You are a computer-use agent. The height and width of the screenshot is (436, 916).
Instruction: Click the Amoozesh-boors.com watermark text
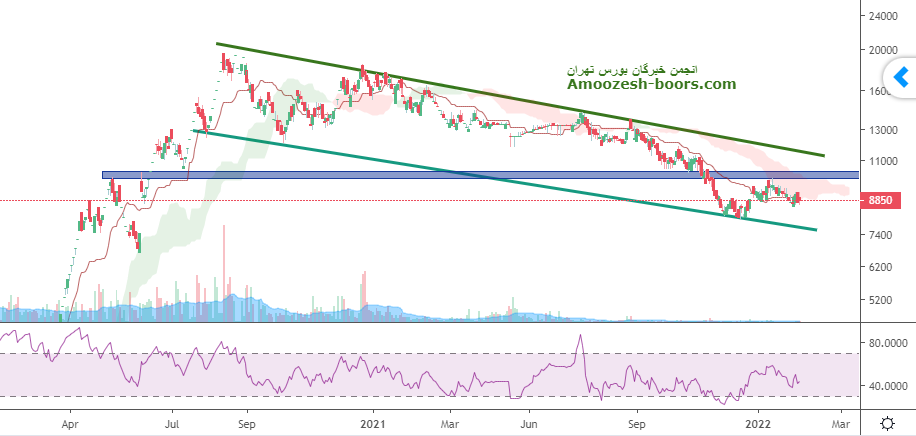coord(651,84)
